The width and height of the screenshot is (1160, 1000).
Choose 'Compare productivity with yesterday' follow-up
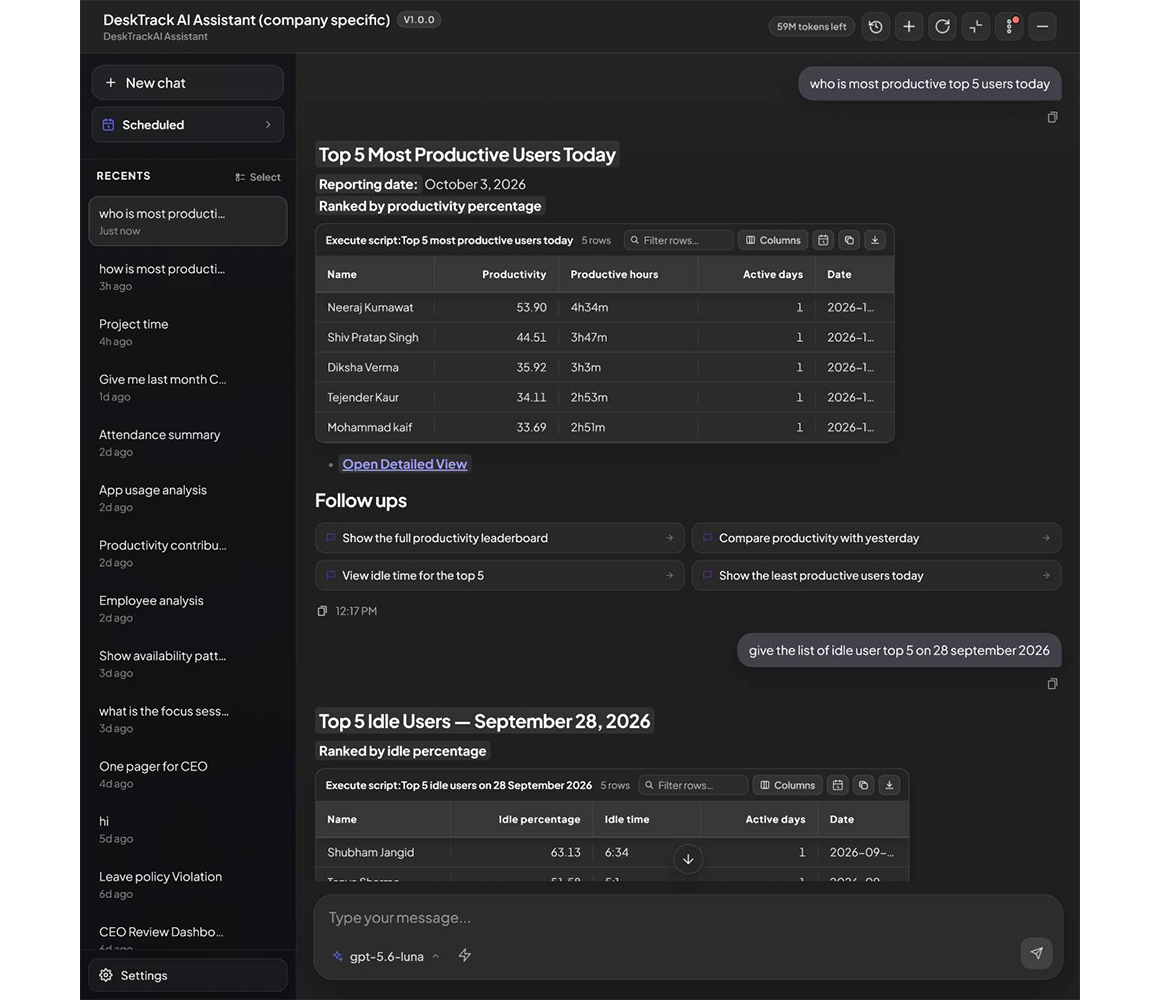coord(876,538)
